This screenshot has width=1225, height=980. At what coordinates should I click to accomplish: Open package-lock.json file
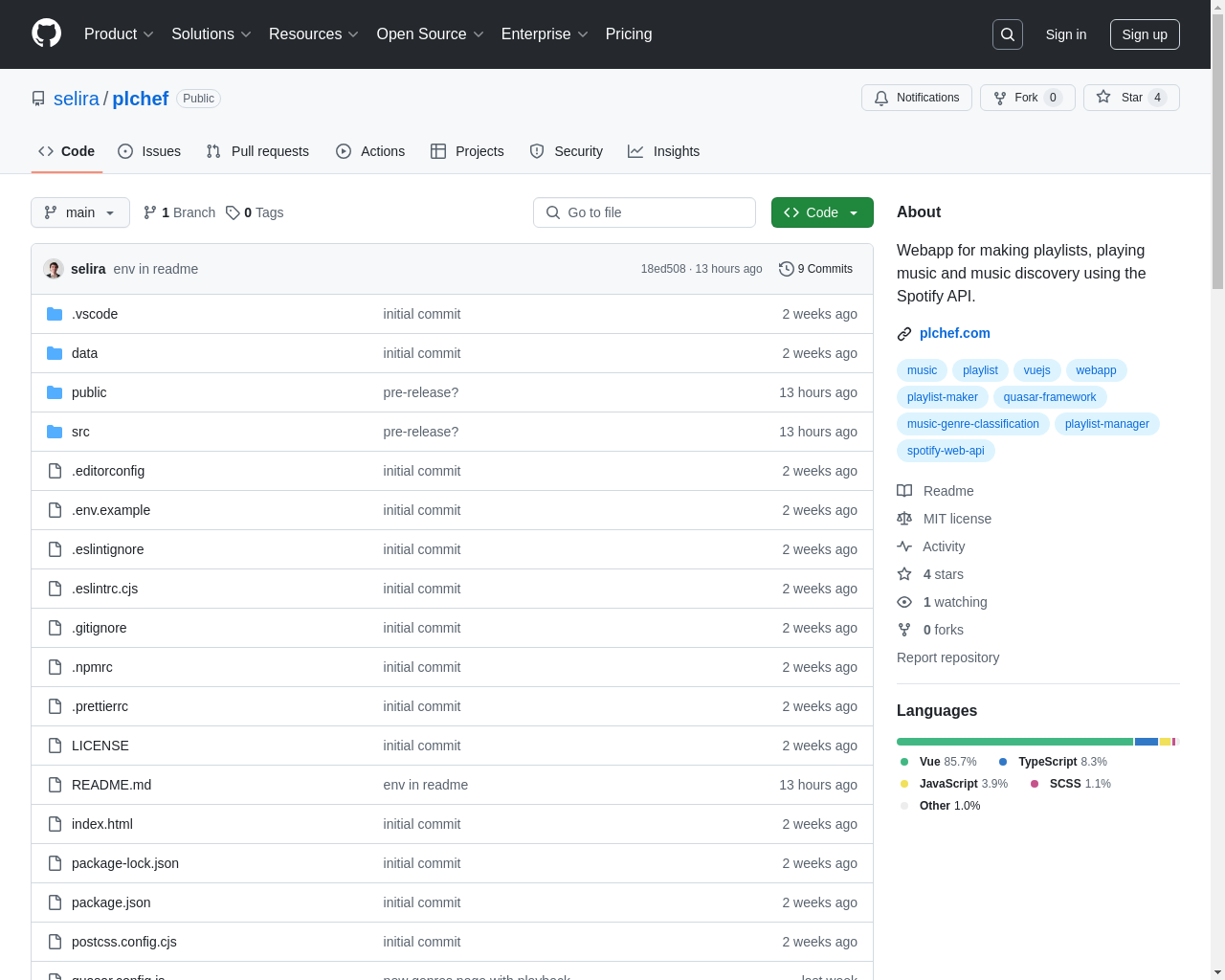(x=125, y=863)
